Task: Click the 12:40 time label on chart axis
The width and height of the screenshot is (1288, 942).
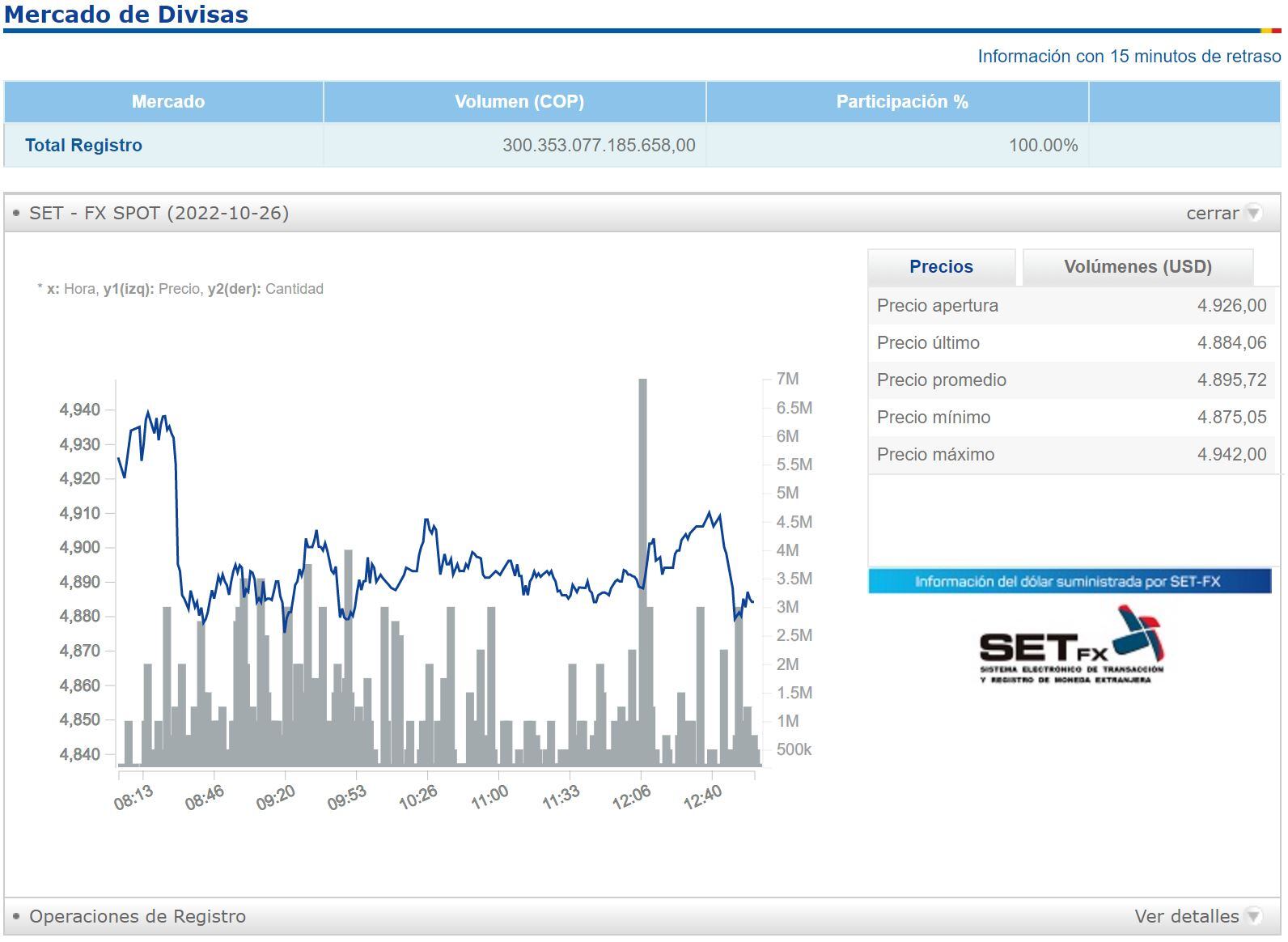Action: [x=702, y=798]
